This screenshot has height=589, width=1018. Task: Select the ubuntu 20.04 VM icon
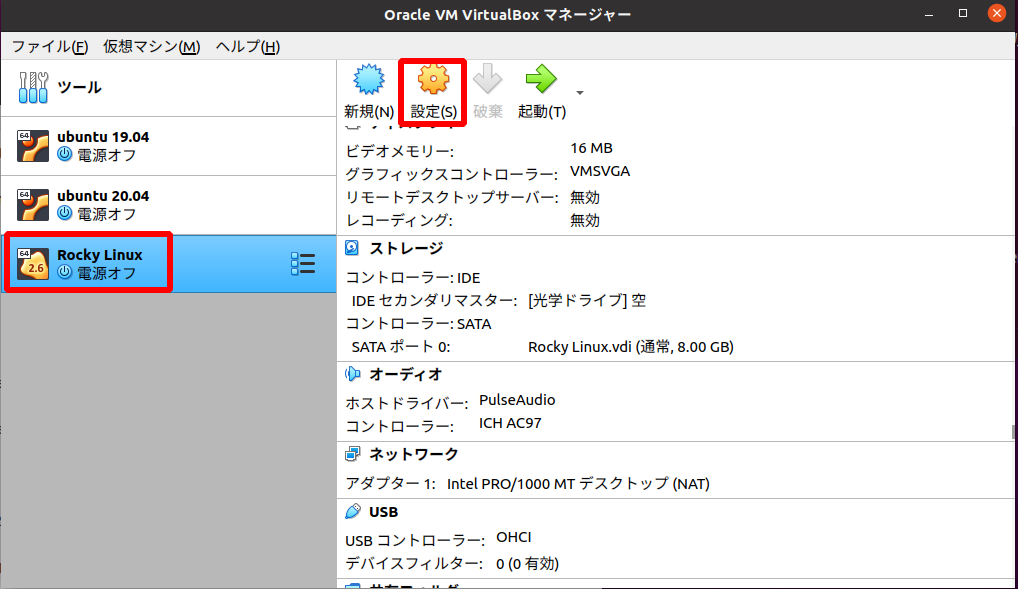32,205
